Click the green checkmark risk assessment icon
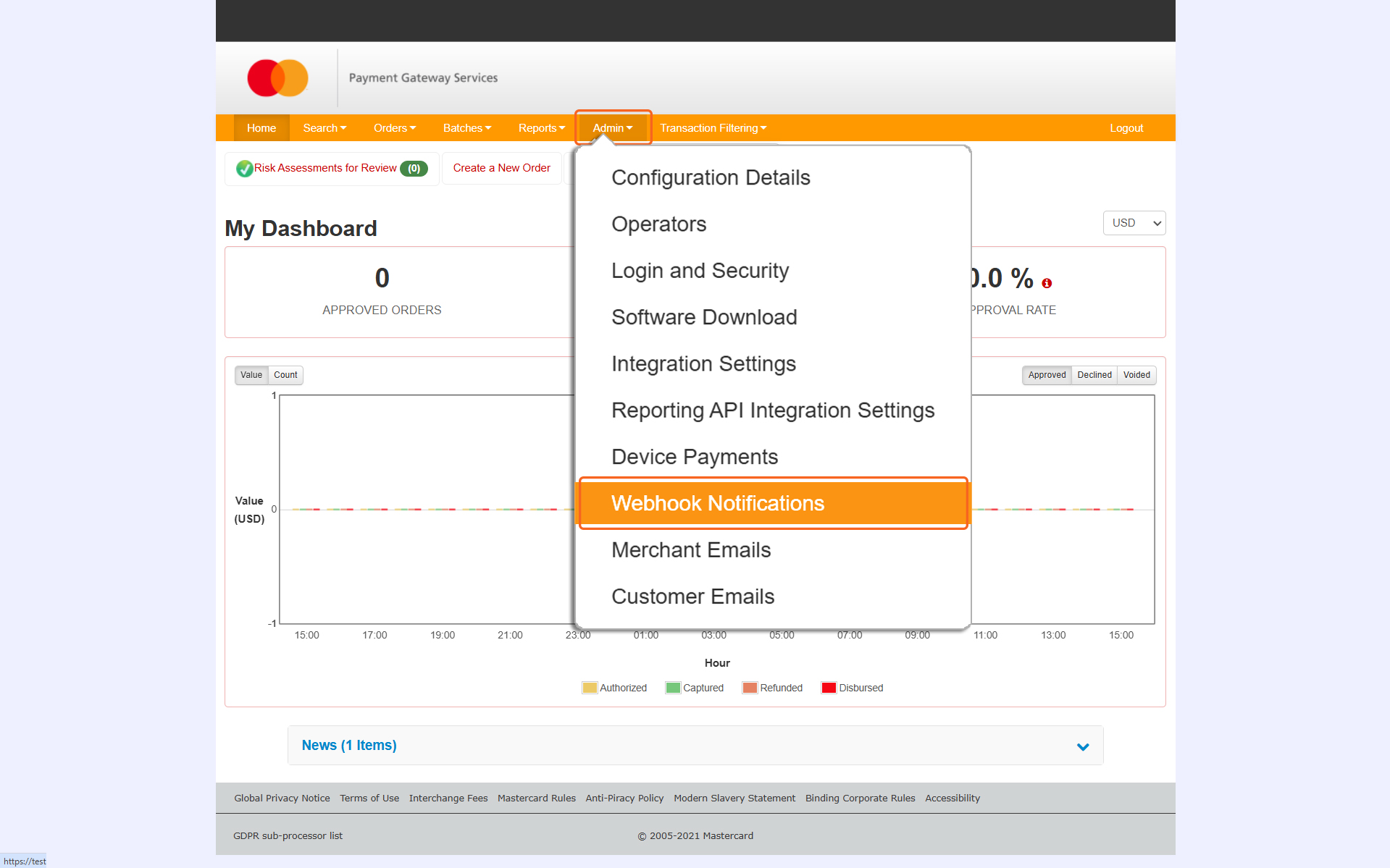This screenshot has width=1390, height=868. pyautogui.click(x=244, y=169)
